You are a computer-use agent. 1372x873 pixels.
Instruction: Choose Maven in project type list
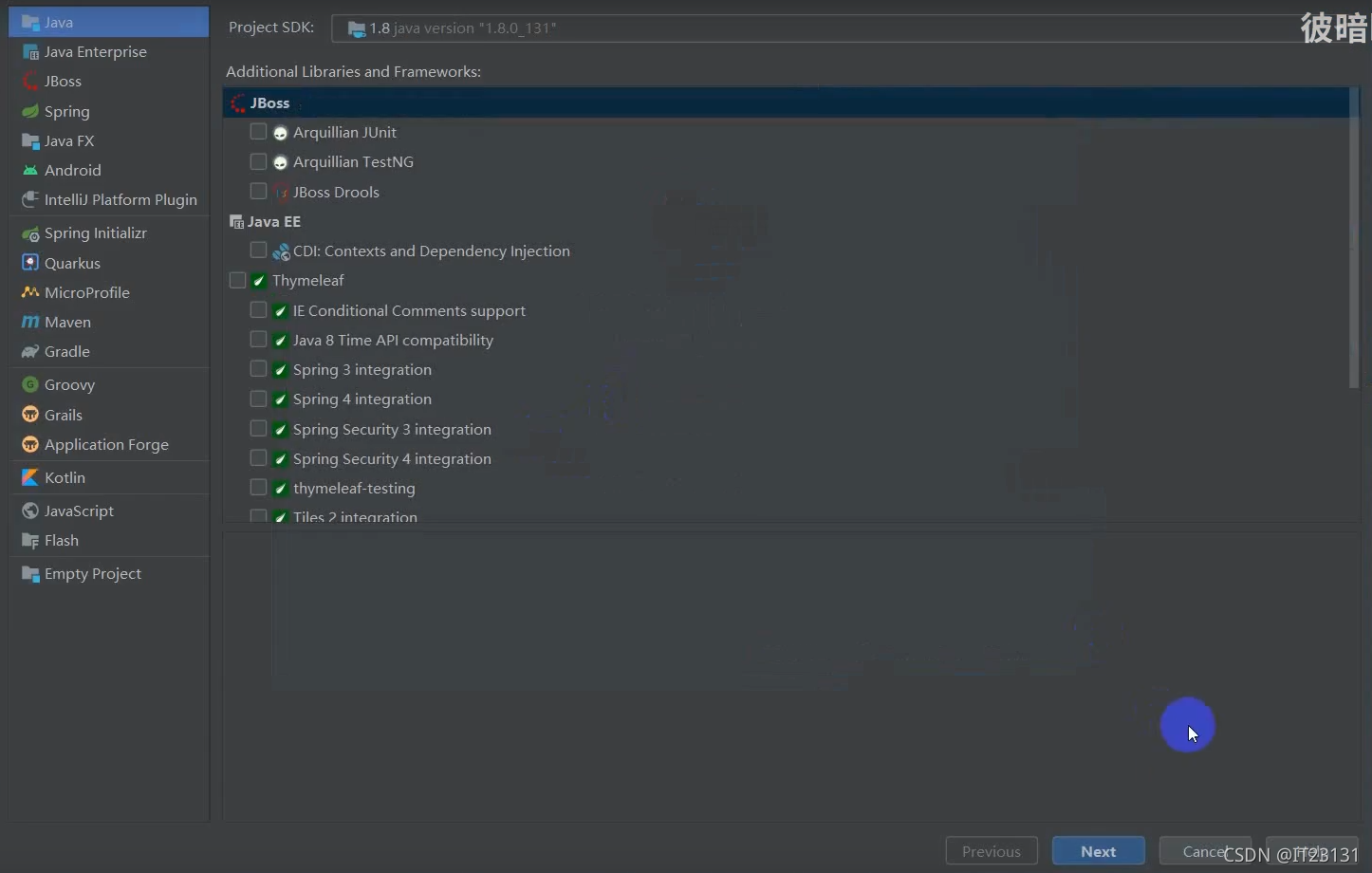point(108,322)
